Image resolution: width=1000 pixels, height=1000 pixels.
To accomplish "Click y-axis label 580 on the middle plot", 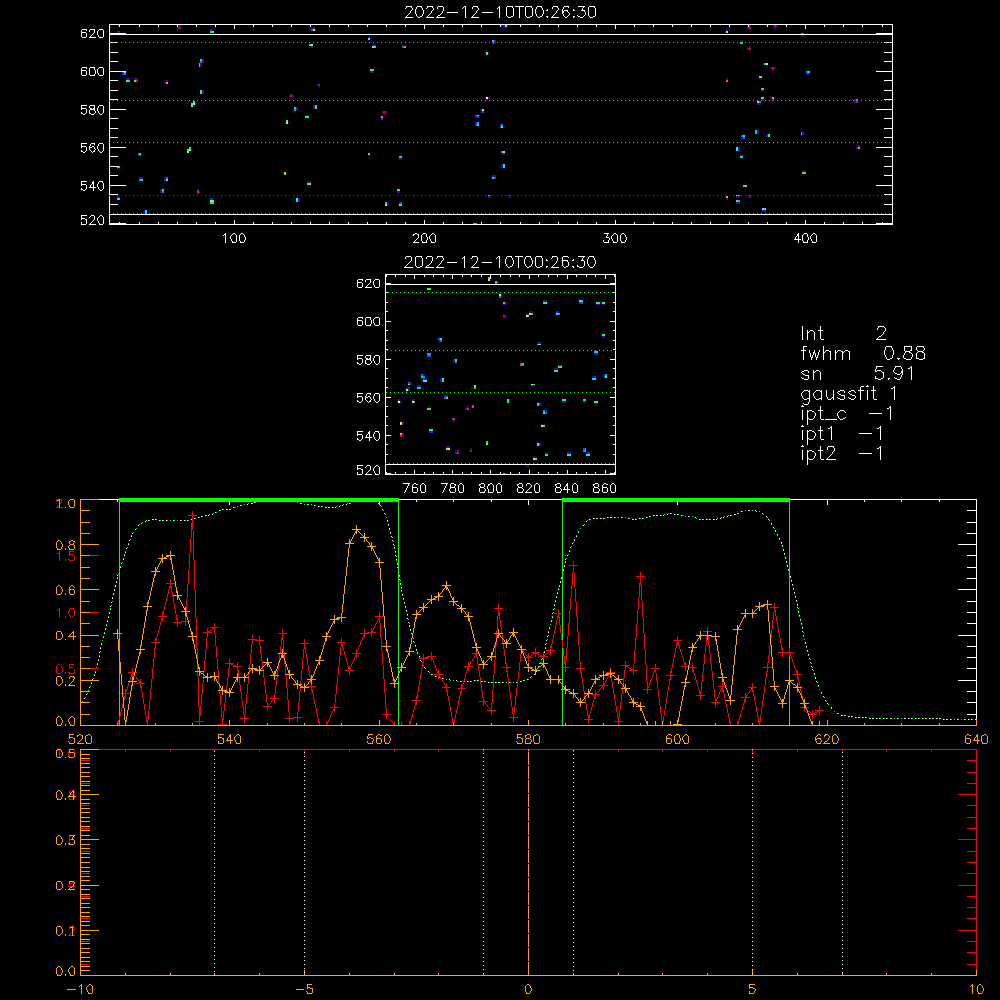I will [x=369, y=360].
